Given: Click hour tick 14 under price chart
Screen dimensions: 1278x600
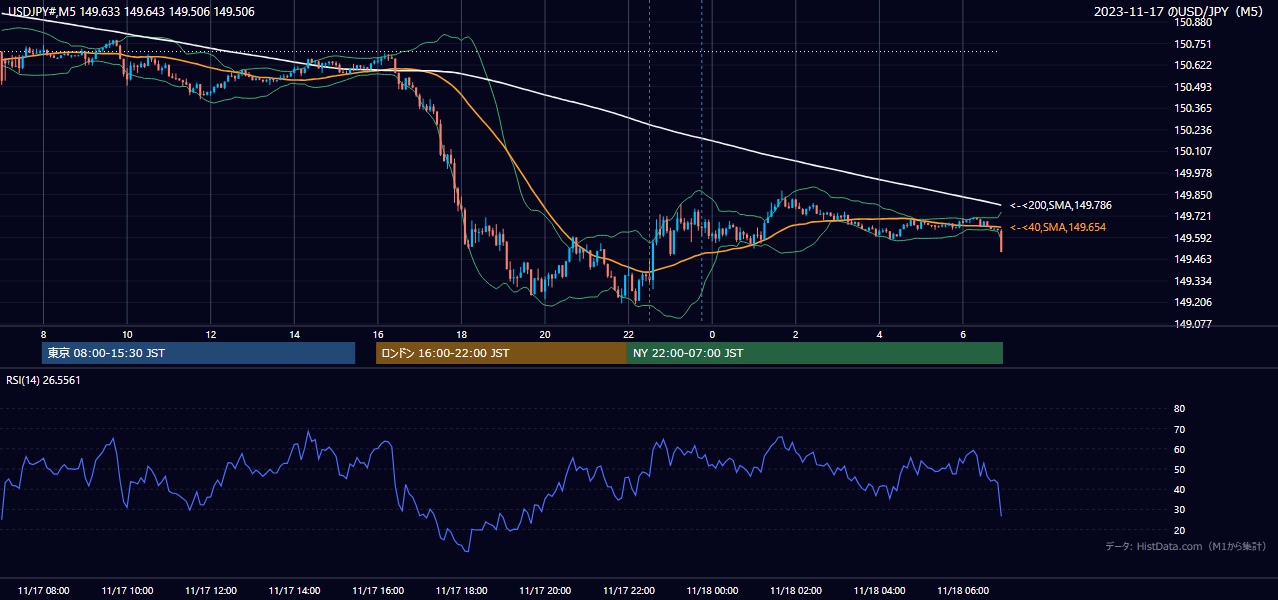Looking at the screenshot, I should [294, 334].
